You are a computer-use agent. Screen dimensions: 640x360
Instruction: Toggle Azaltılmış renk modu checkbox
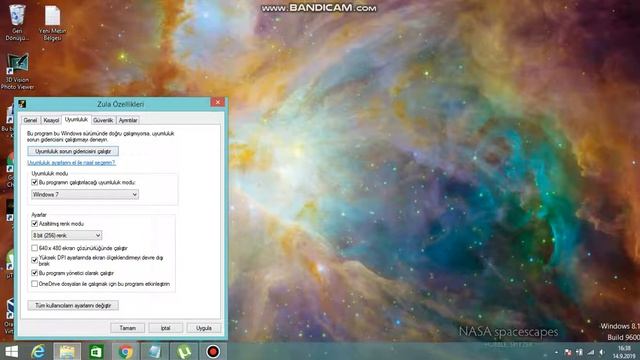tap(35, 224)
